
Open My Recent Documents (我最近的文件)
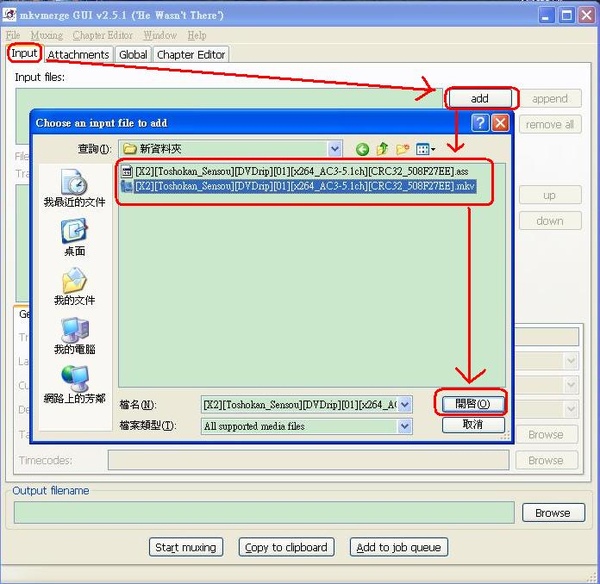click(74, 188)
